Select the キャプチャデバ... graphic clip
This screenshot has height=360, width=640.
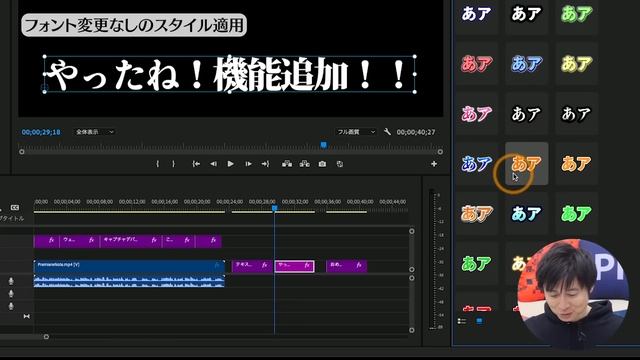(131, 241)
